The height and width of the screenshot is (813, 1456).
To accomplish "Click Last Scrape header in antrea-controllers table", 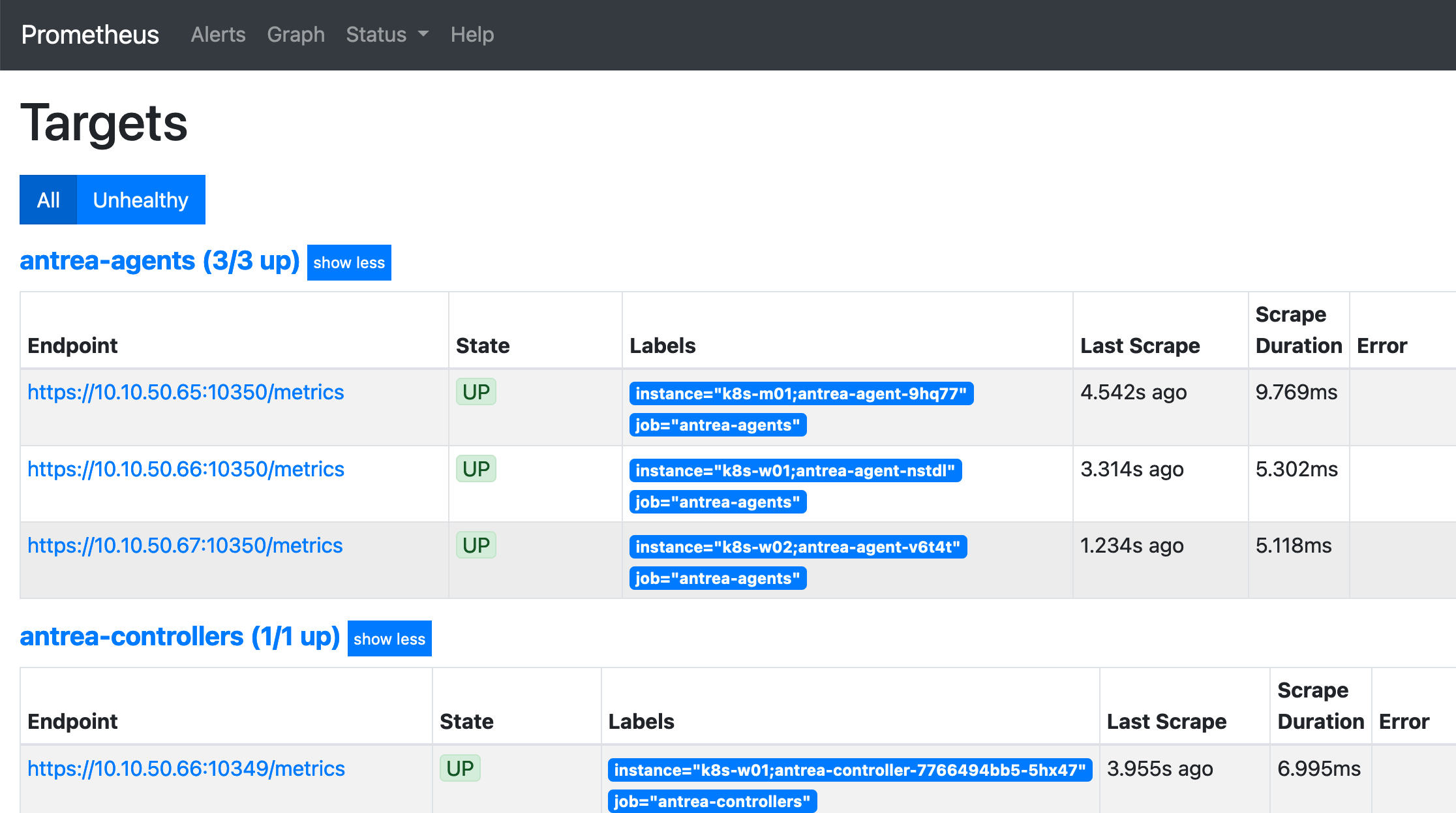I will tap(1167, 721).
